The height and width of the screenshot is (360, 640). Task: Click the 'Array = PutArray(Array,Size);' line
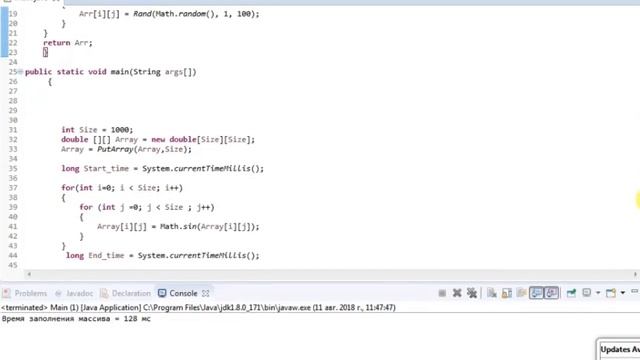(x=126, y=149)
